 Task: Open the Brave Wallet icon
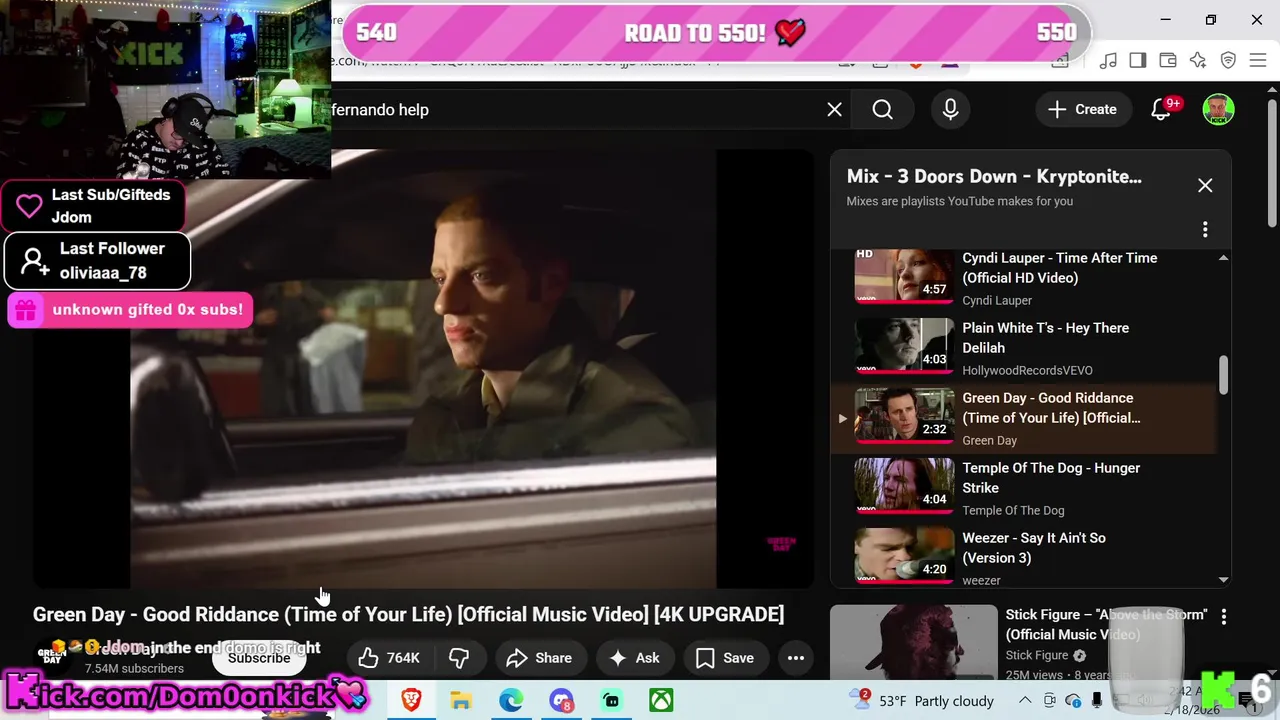1168,61
